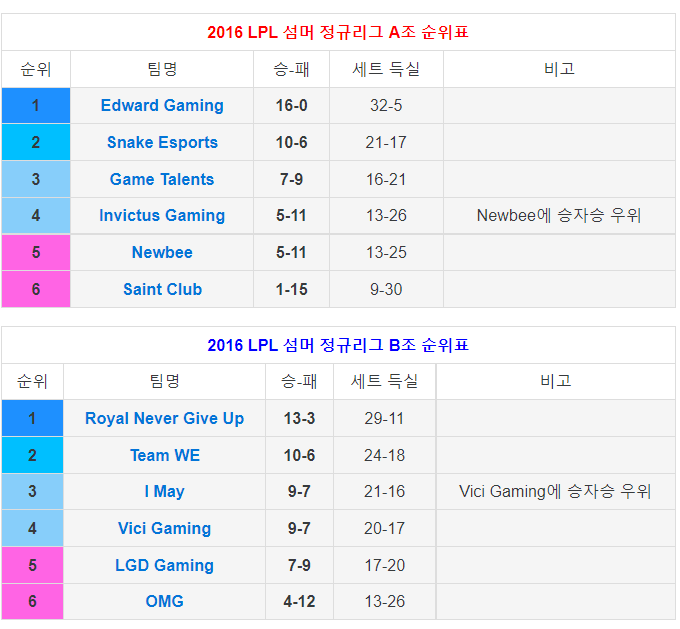Viewport: 680px width, 629px height.
Task: Select Invictus Gaming's 13-26 set score
Action: coord(386,216)
